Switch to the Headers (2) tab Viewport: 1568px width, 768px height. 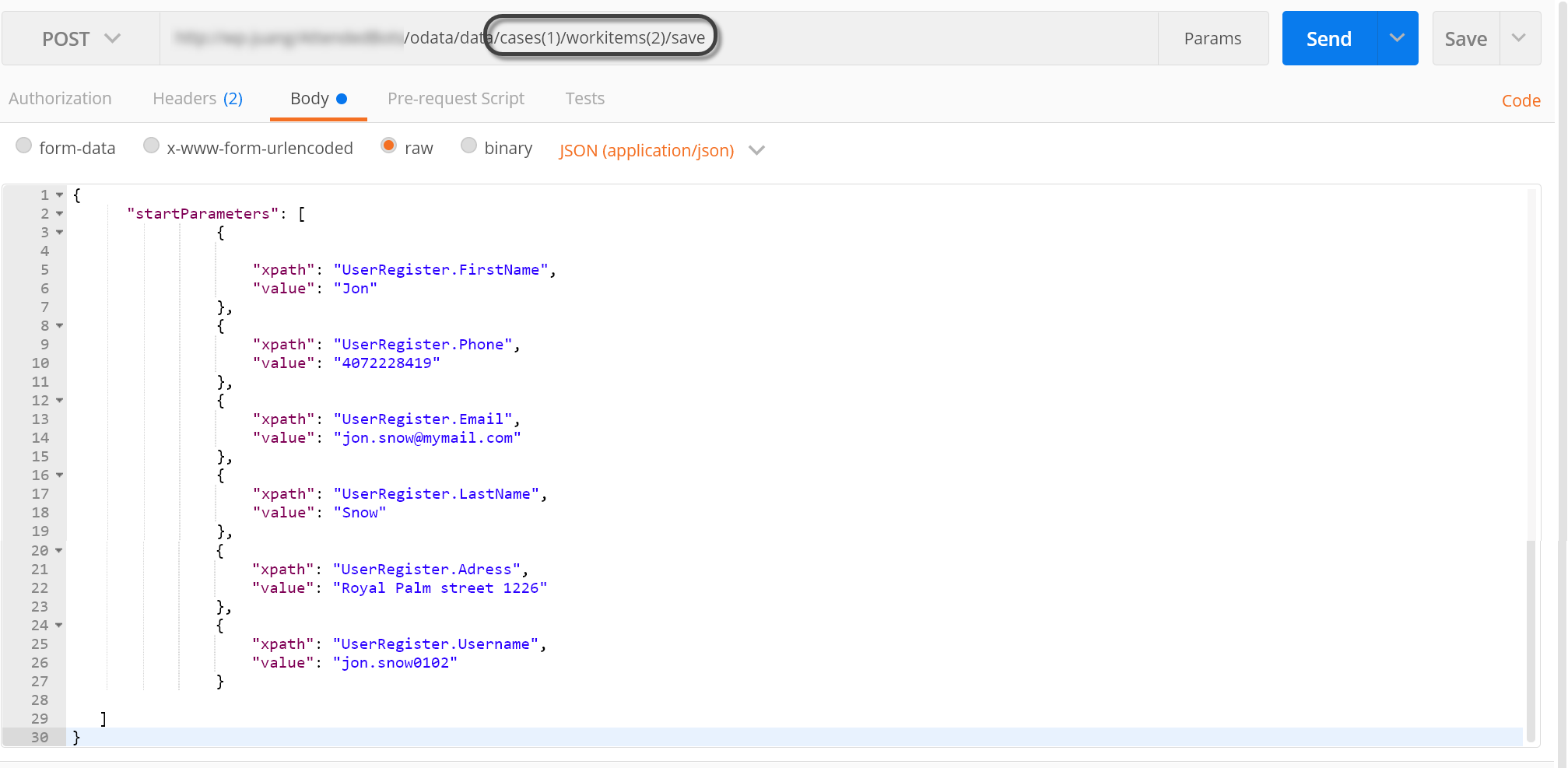pyautogui.click(x=198, y=99)
